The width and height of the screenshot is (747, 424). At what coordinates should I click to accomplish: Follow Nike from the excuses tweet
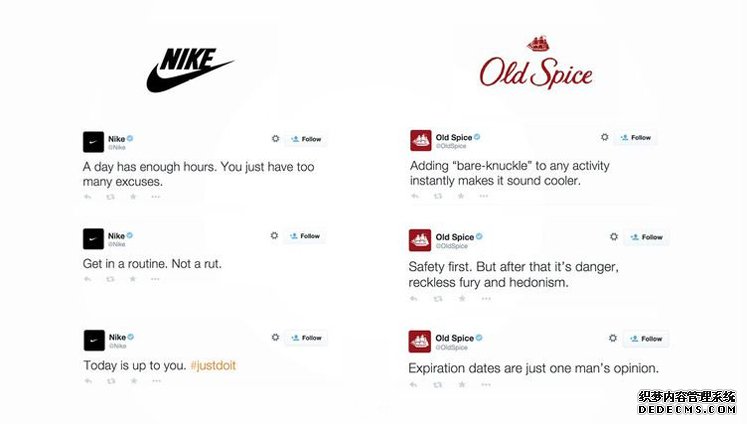pos(306,139)
